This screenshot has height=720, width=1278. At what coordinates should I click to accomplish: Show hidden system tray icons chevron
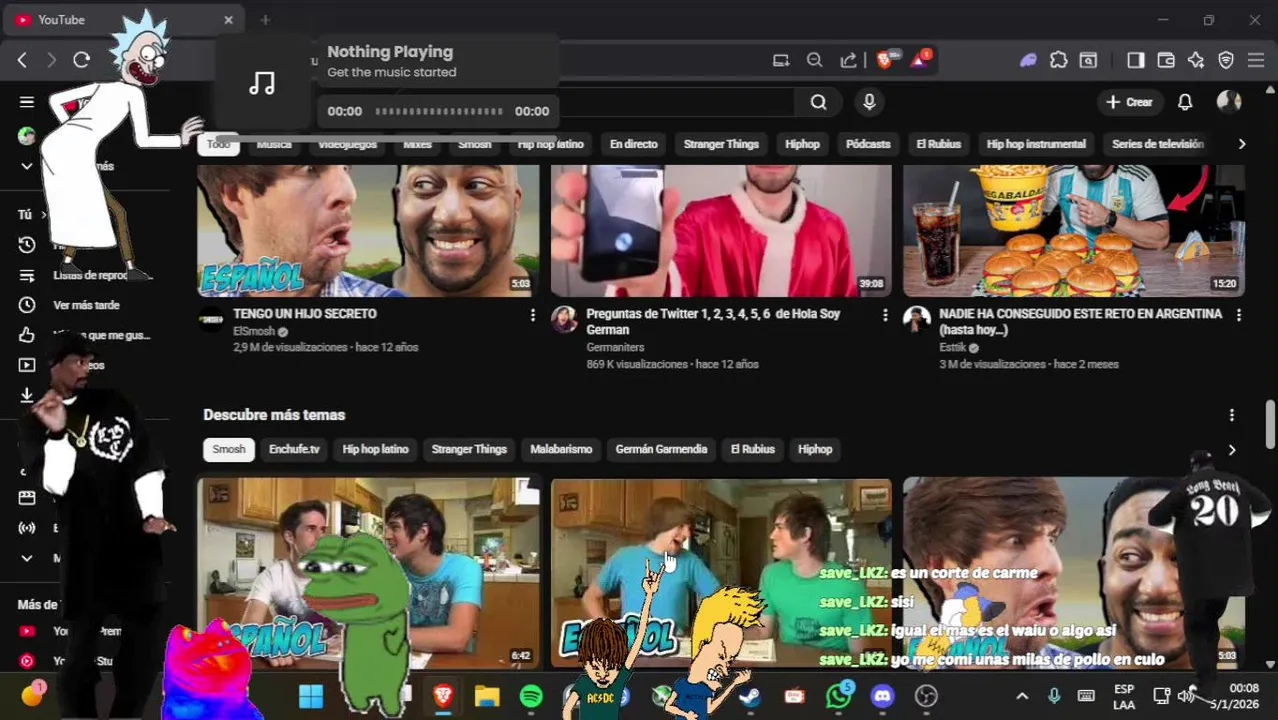click(1022, 696)
